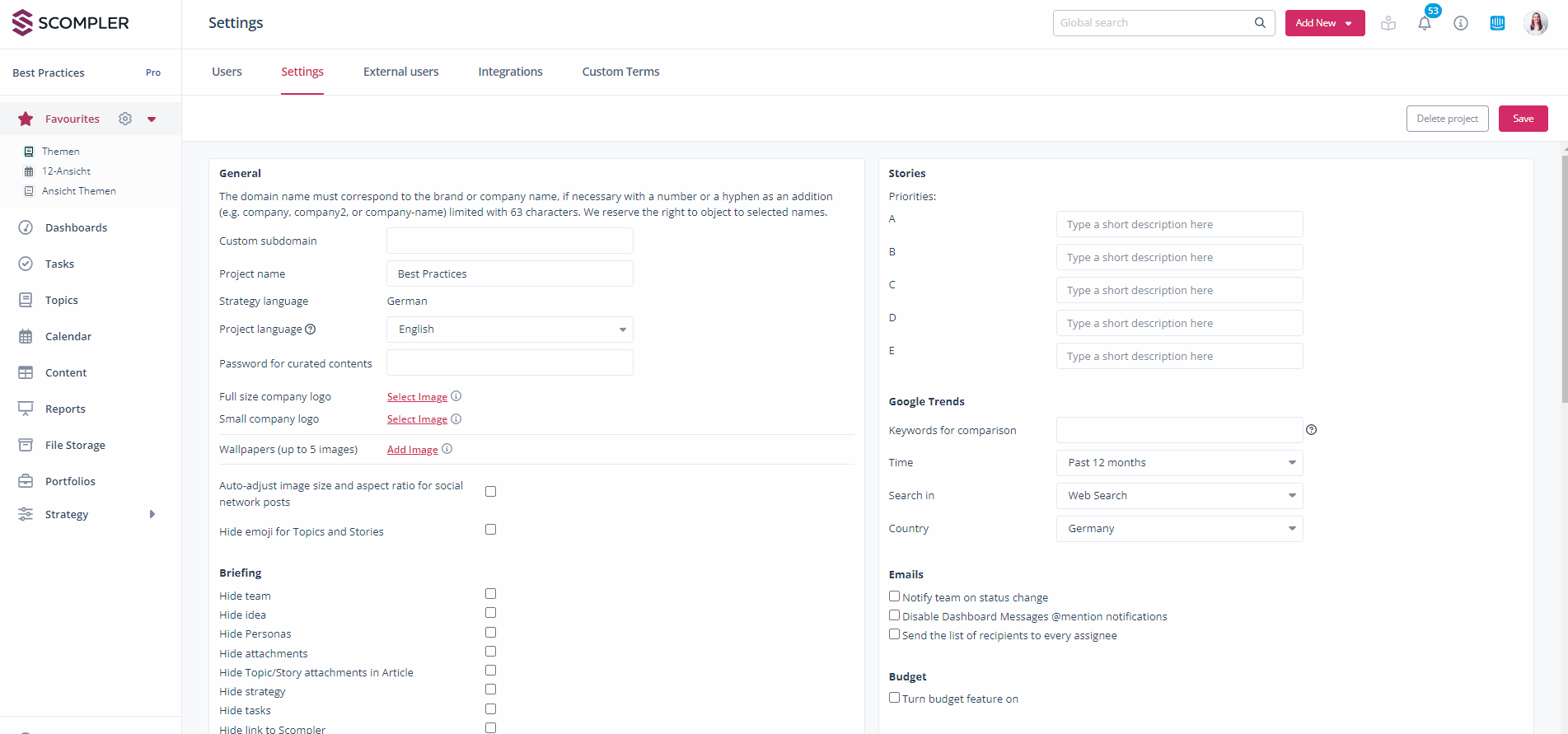Open Dashboards from the sidebar
This screenshot has width=1568, height=734.
pos(76,227)
